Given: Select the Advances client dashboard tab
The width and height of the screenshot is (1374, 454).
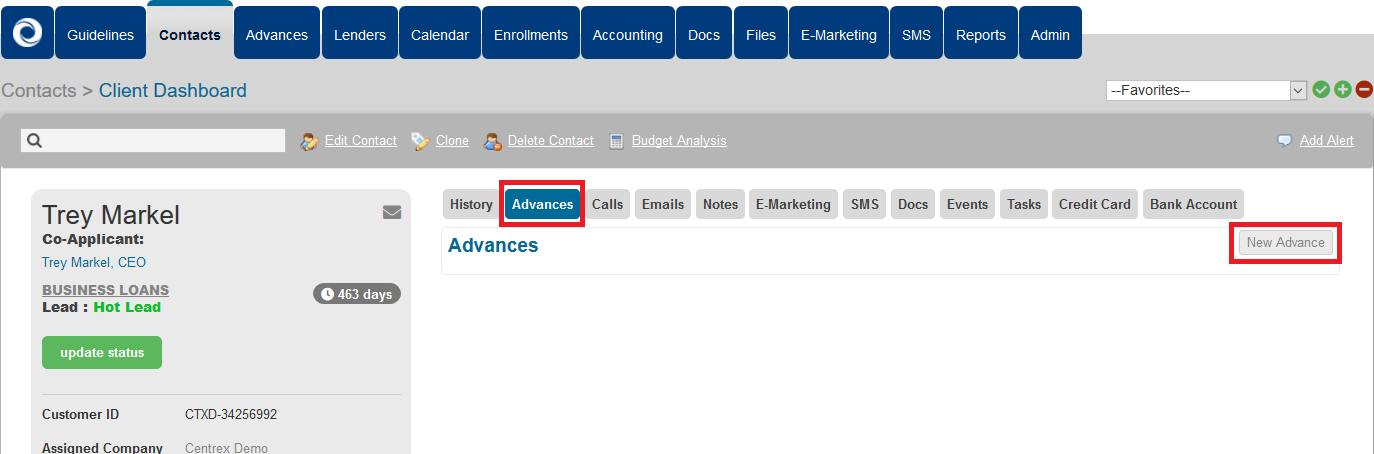Looking at the screenshot, I should coord(542,204).
